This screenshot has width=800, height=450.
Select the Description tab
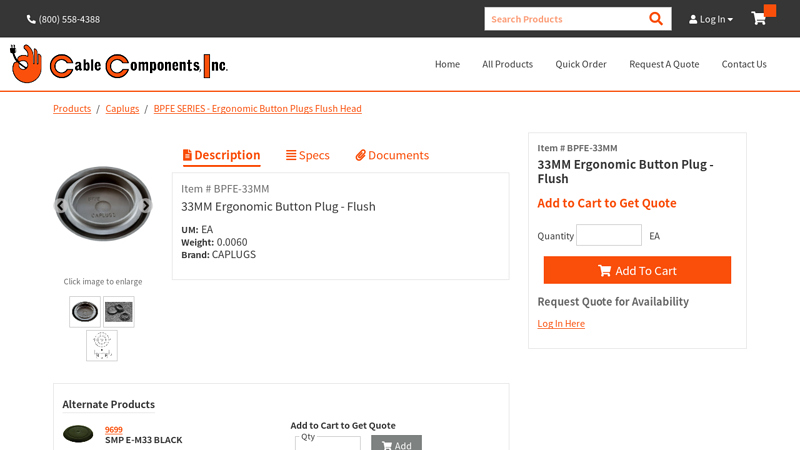pyautogui.click(x=221, y=155)
